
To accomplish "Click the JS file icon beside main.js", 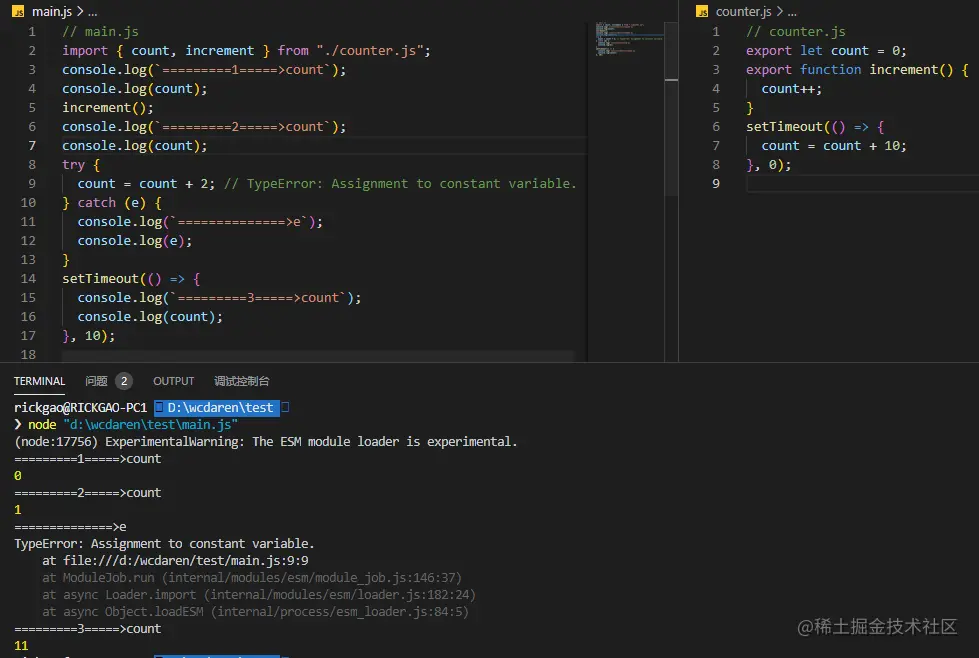I will click(18, 11).
